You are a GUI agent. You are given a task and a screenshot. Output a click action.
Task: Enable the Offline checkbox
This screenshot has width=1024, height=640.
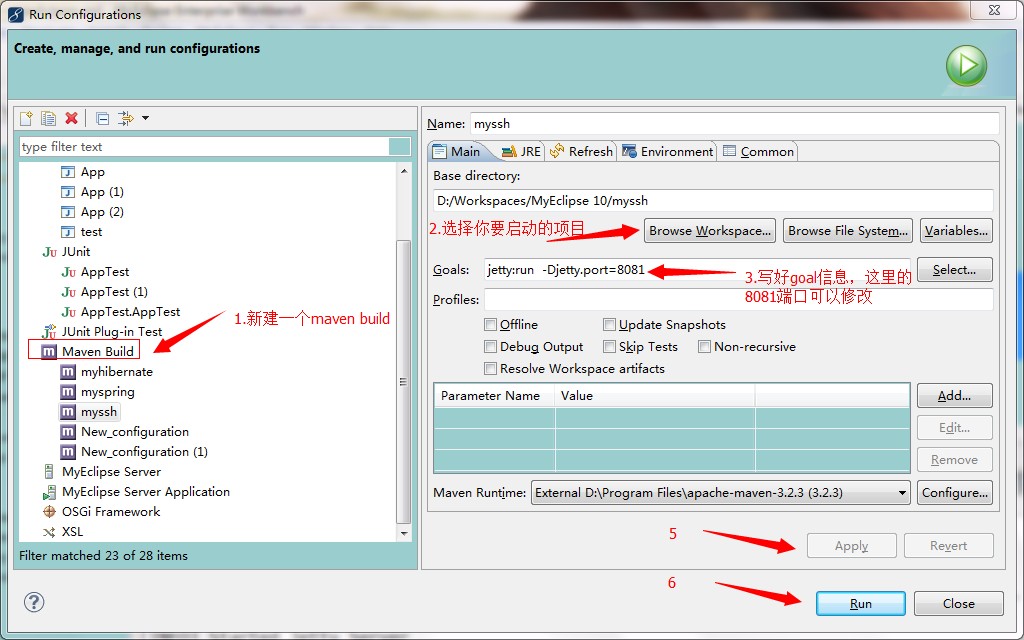pos(490,325)
